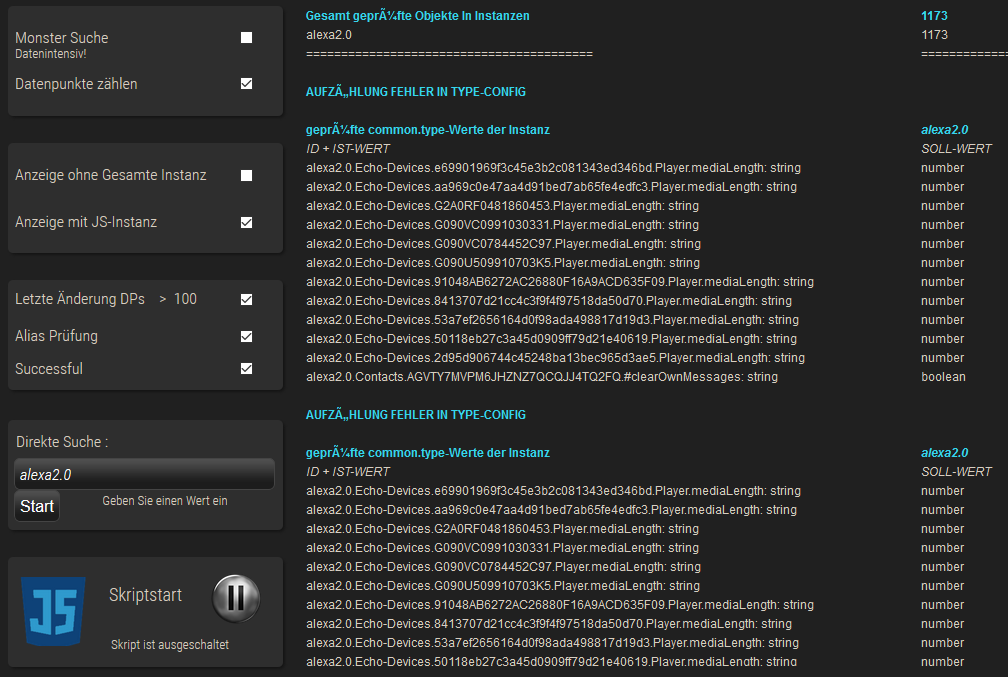Toggle the Letzte Änderung DPs checkbox

246,300
